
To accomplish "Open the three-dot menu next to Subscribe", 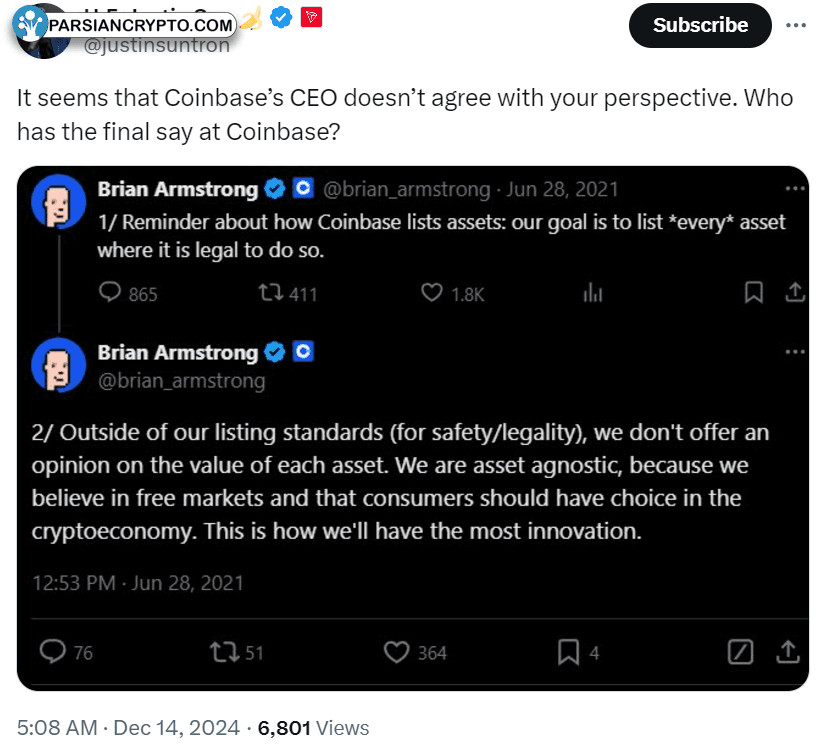I will click(x=795, y=25).
